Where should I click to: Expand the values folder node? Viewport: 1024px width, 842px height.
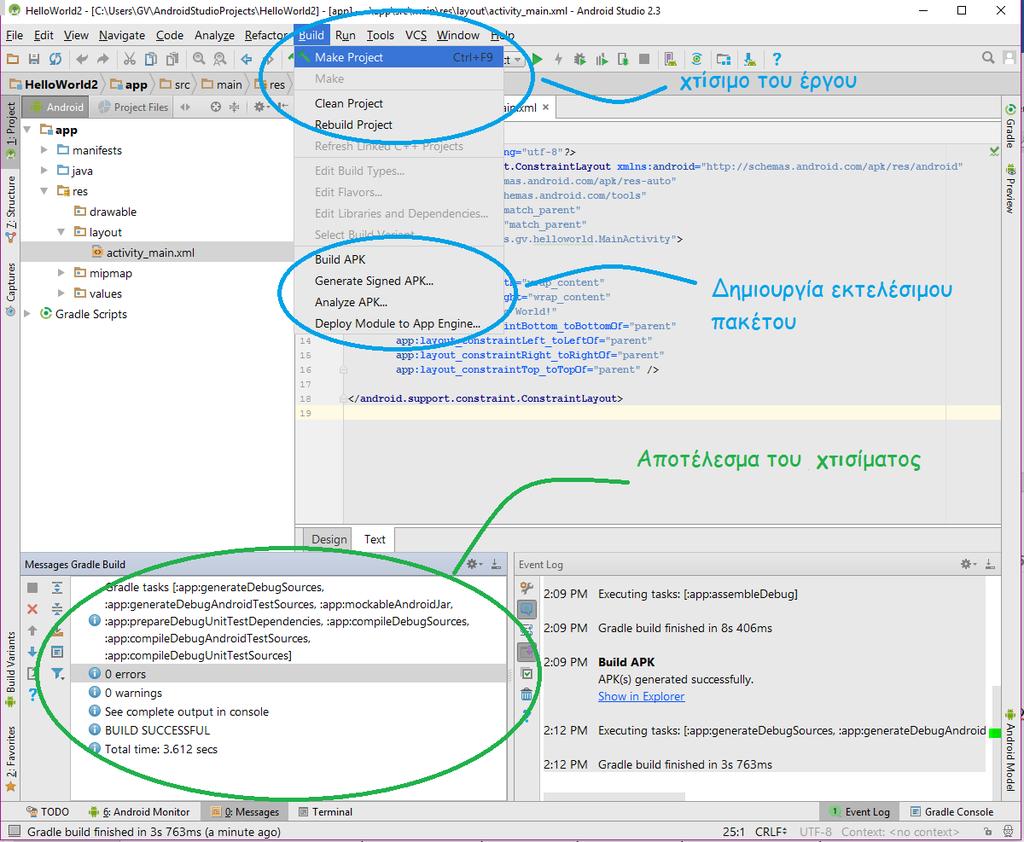pos(61,293)
